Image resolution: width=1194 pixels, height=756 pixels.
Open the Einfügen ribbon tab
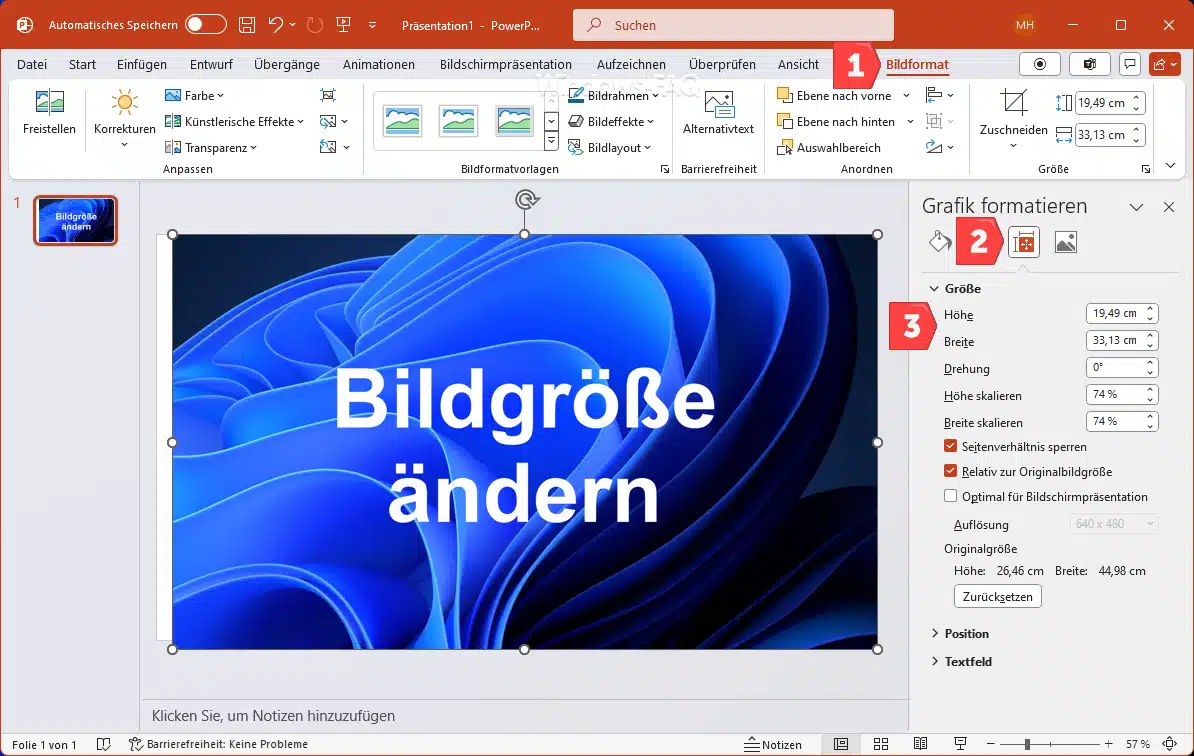click(x=142, y=65)
